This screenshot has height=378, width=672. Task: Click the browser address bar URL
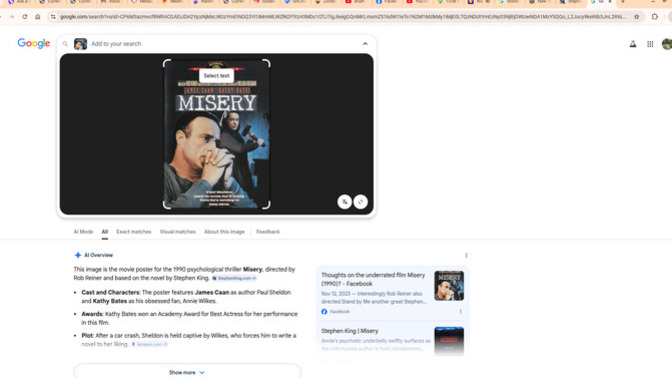(x=343, y=17)
